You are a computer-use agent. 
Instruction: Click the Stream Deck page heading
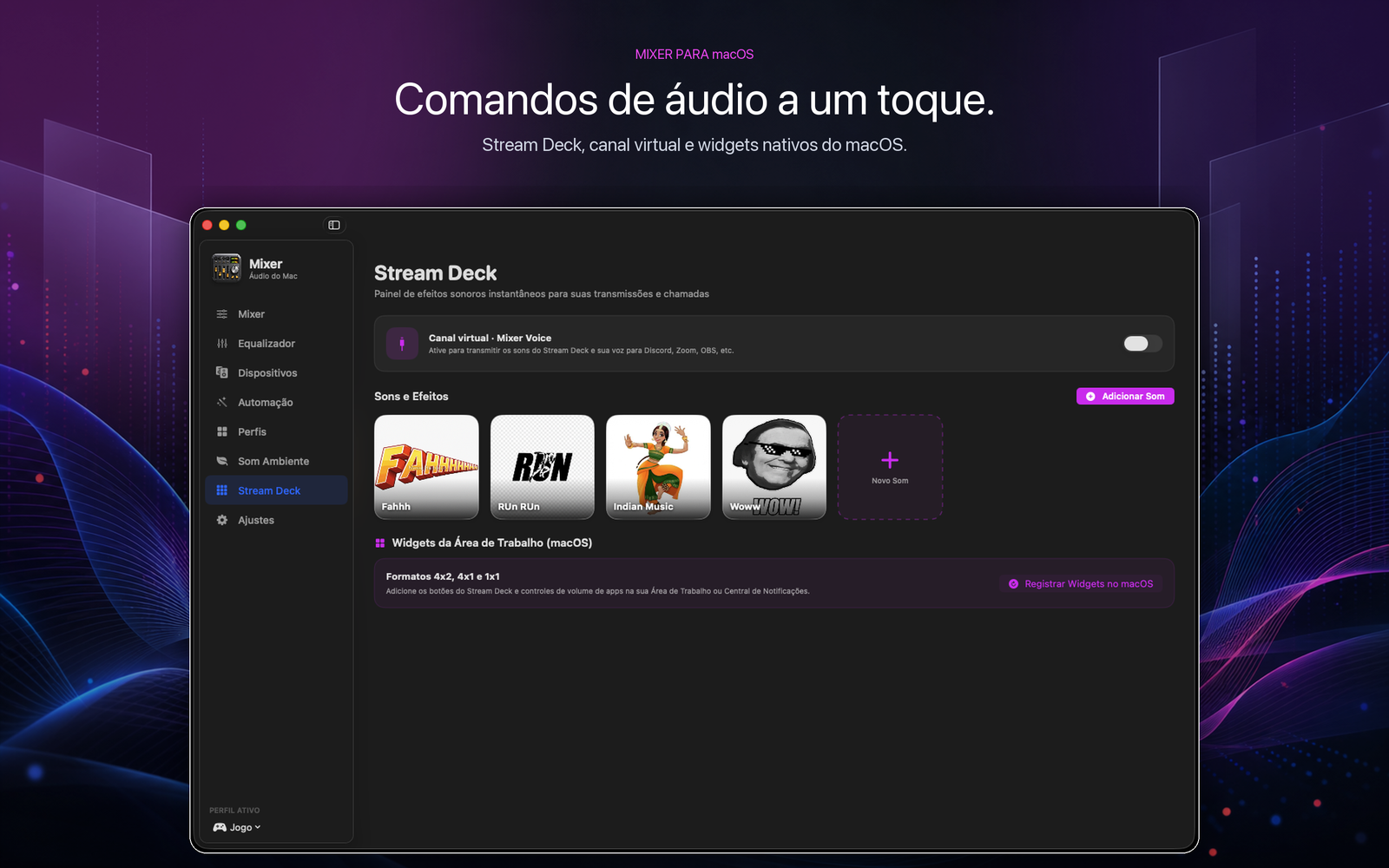coord(435,273)
